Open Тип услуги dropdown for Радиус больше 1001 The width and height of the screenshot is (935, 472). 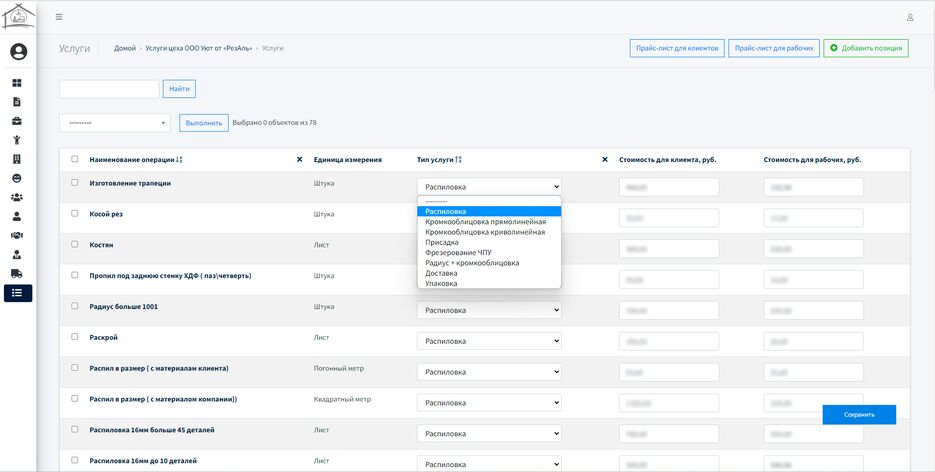click(489, 310)
